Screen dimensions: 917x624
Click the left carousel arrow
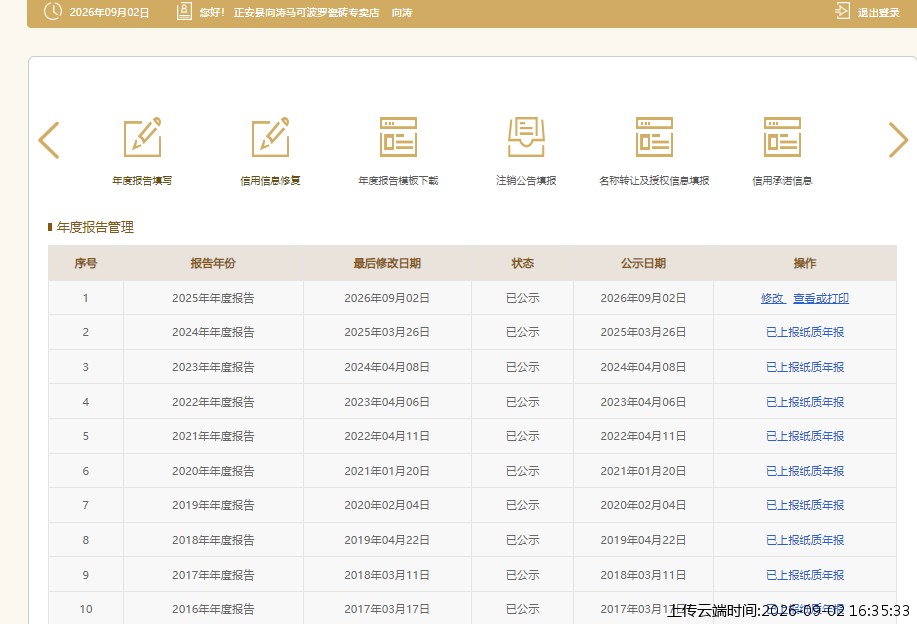(49, 140)
